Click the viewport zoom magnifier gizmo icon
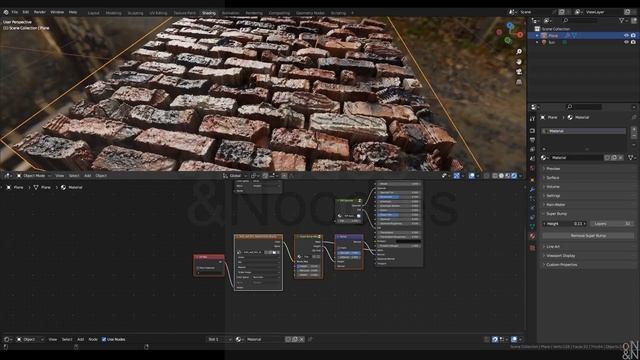The height and width of the screenshot is (360, 640). (519, 52)
